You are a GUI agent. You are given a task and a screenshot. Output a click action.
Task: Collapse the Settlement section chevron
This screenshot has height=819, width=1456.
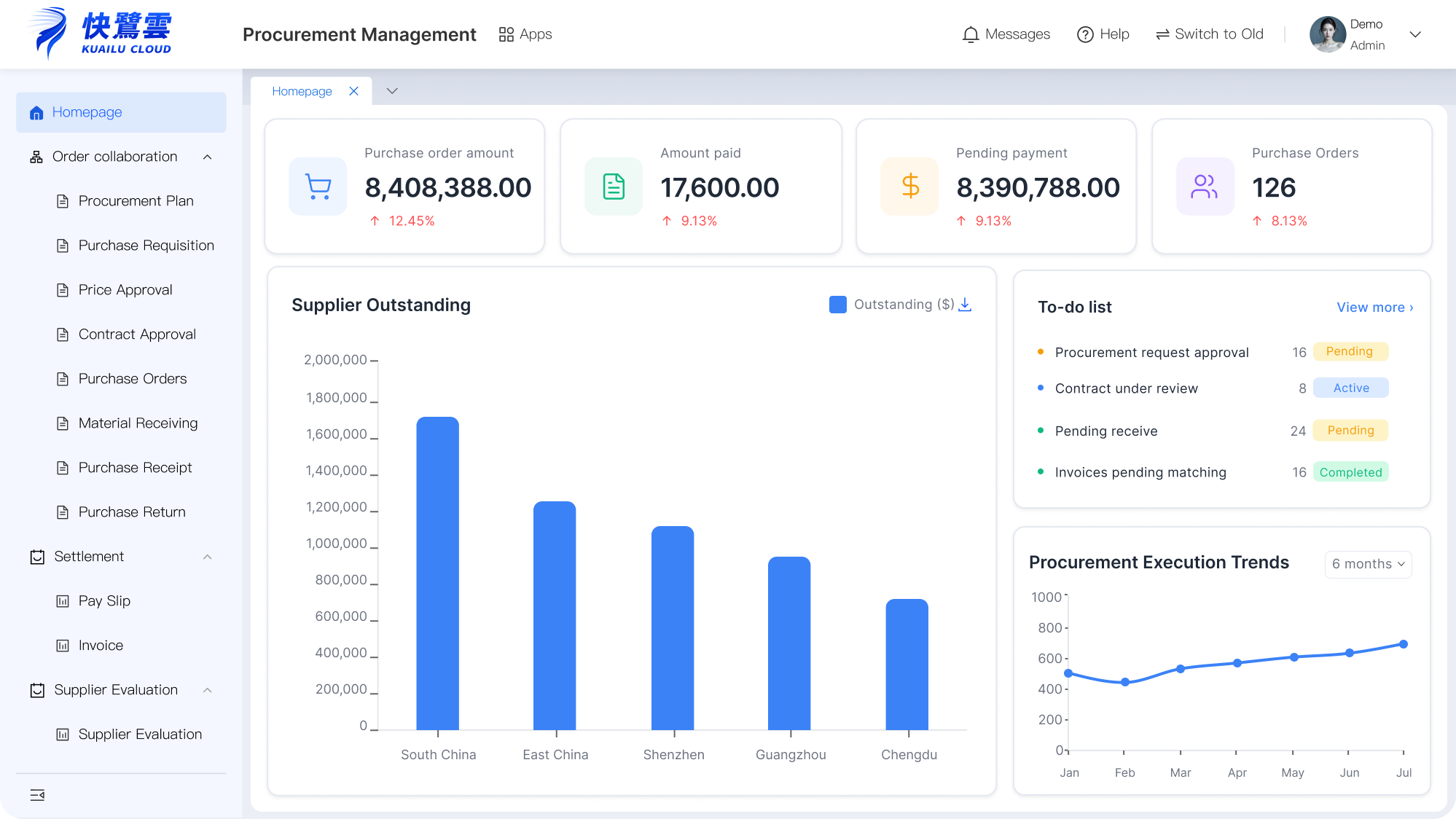tap(207, 557)
